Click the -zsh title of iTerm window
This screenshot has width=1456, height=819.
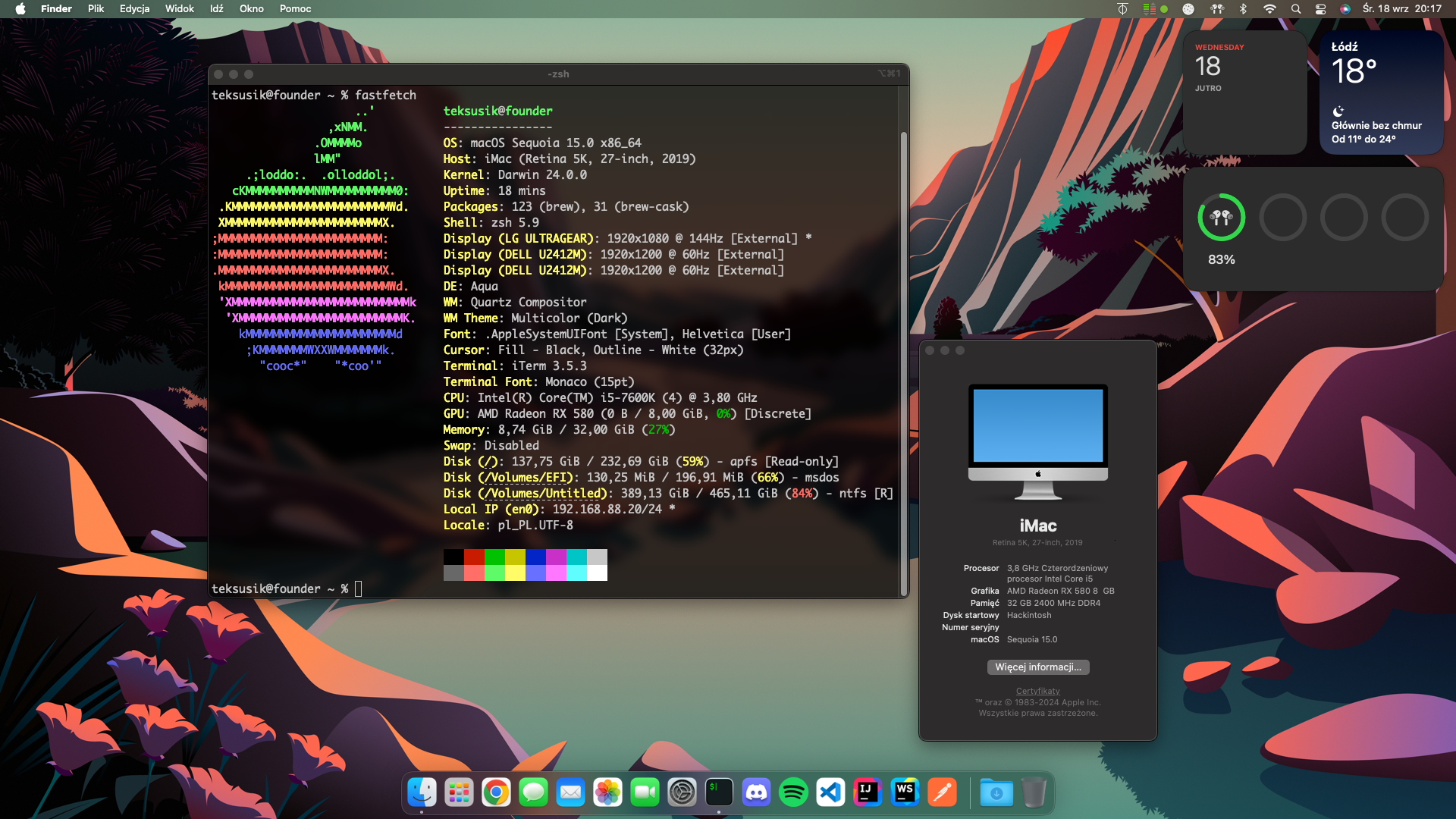pos(558,74)
